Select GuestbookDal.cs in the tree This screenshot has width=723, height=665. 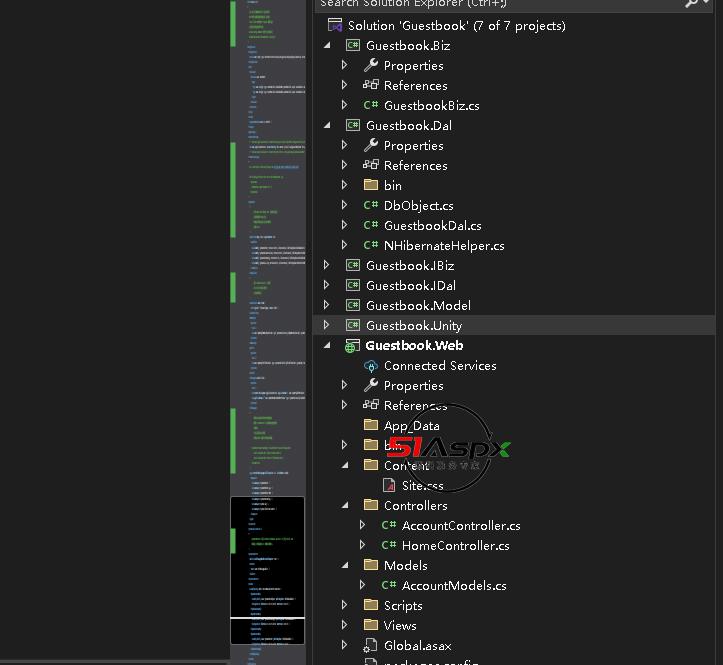click(432, 225)
